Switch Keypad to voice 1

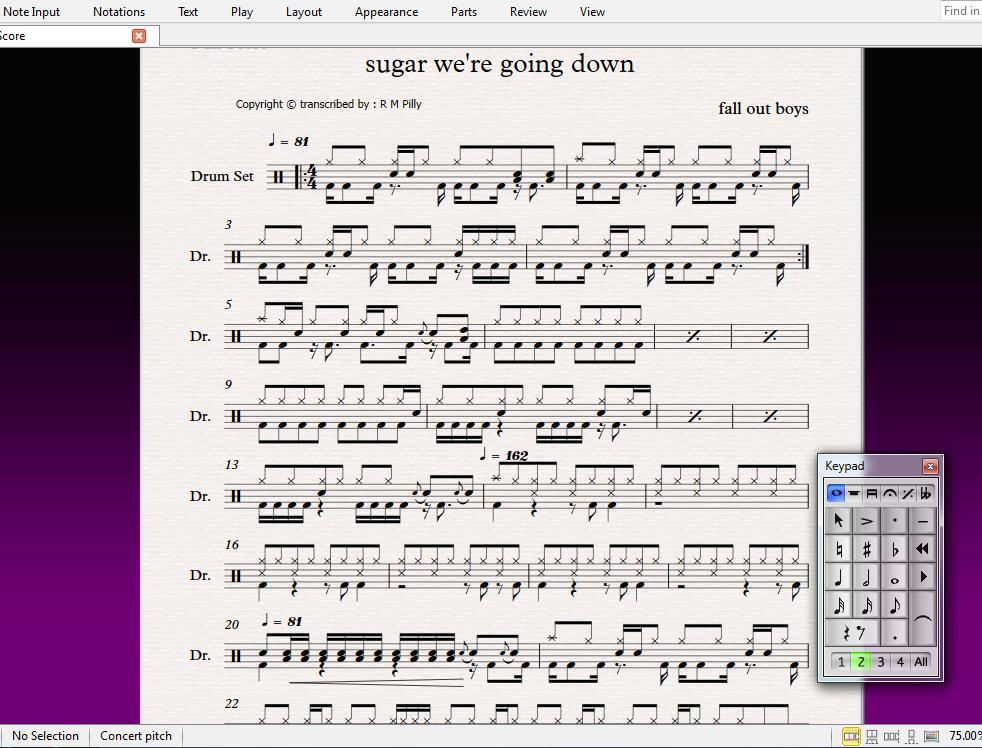point(840,662)
